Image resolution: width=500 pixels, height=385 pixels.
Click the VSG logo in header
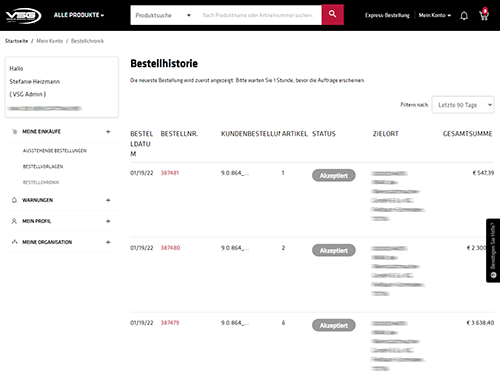tap(23, 15)
